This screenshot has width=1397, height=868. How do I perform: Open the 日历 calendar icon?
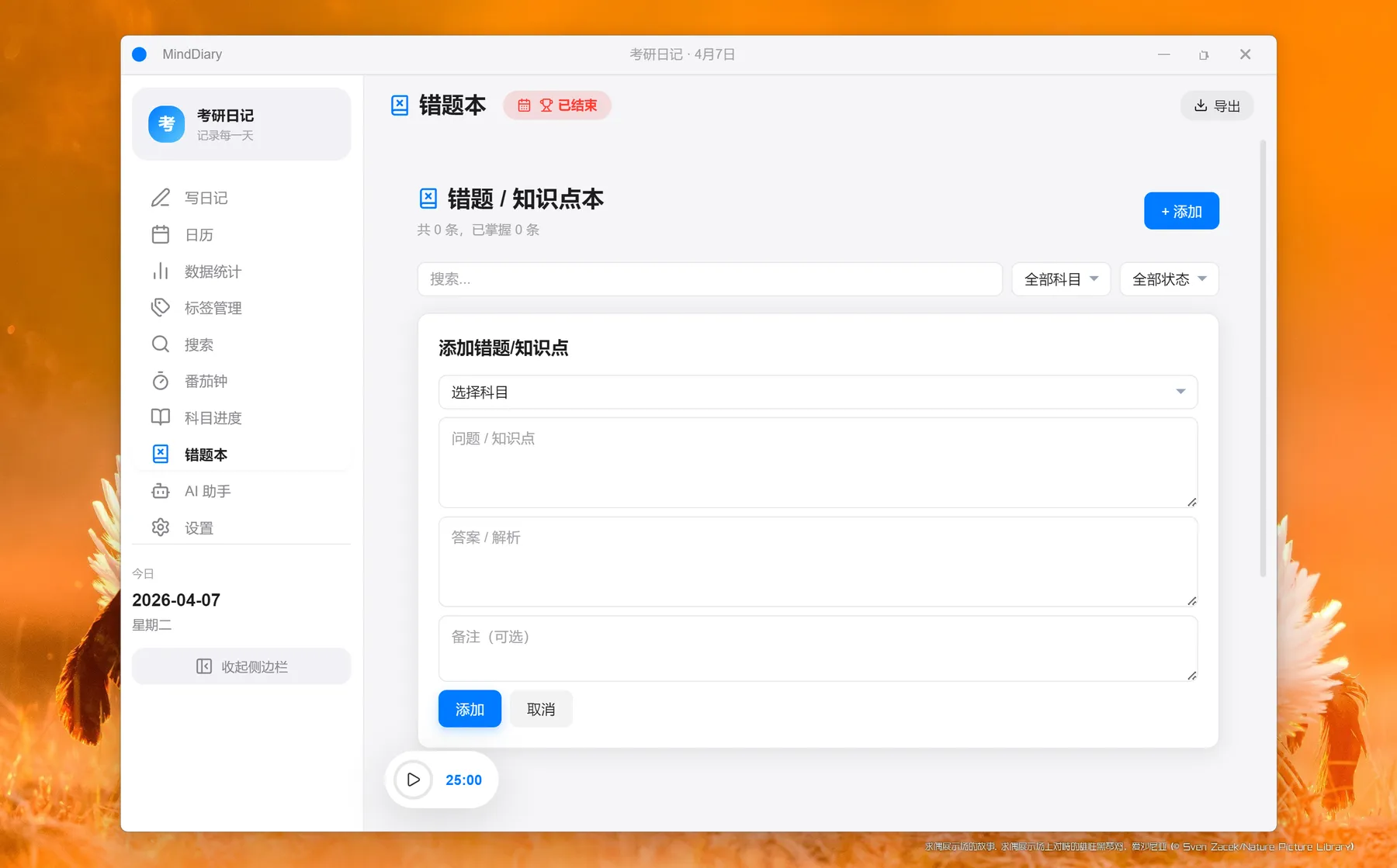coord(161,234)
